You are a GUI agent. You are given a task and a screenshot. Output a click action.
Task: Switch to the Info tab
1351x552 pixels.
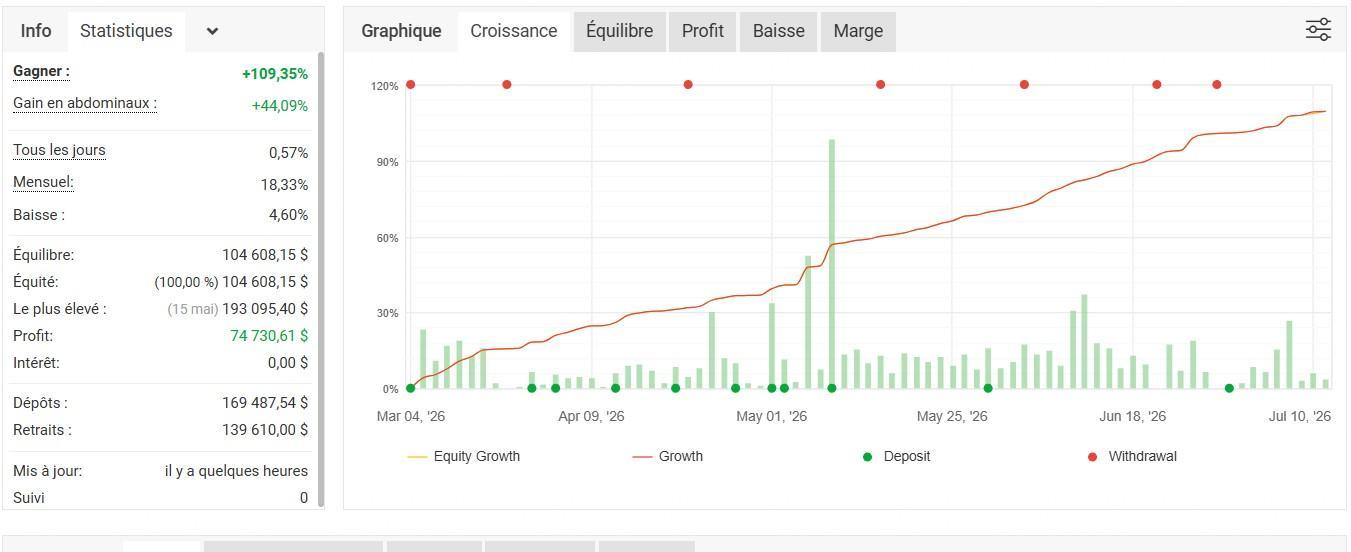click(x=36, y=31)
